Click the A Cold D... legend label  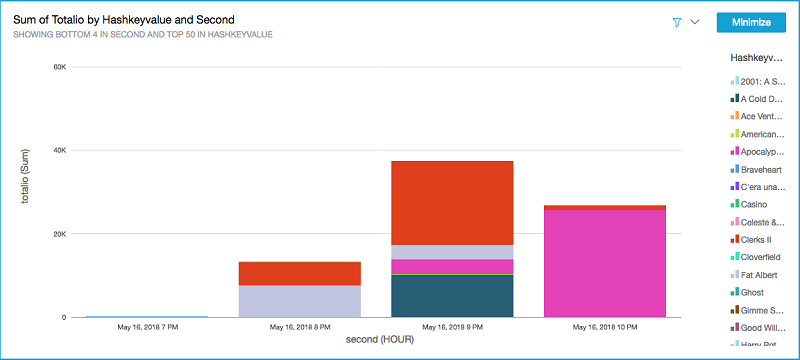point(761,99)
